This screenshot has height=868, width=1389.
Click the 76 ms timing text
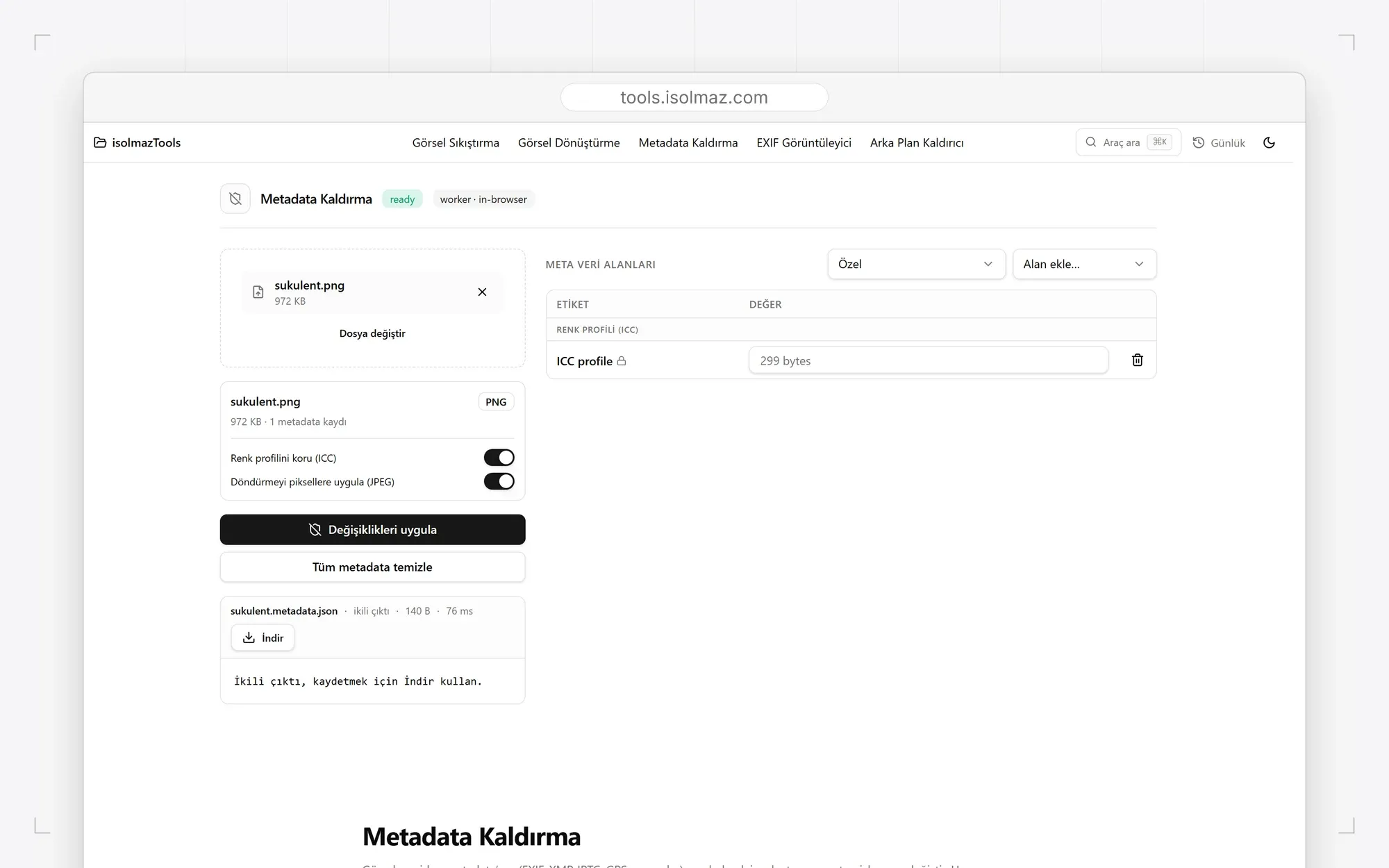click(x=459, y=611)
